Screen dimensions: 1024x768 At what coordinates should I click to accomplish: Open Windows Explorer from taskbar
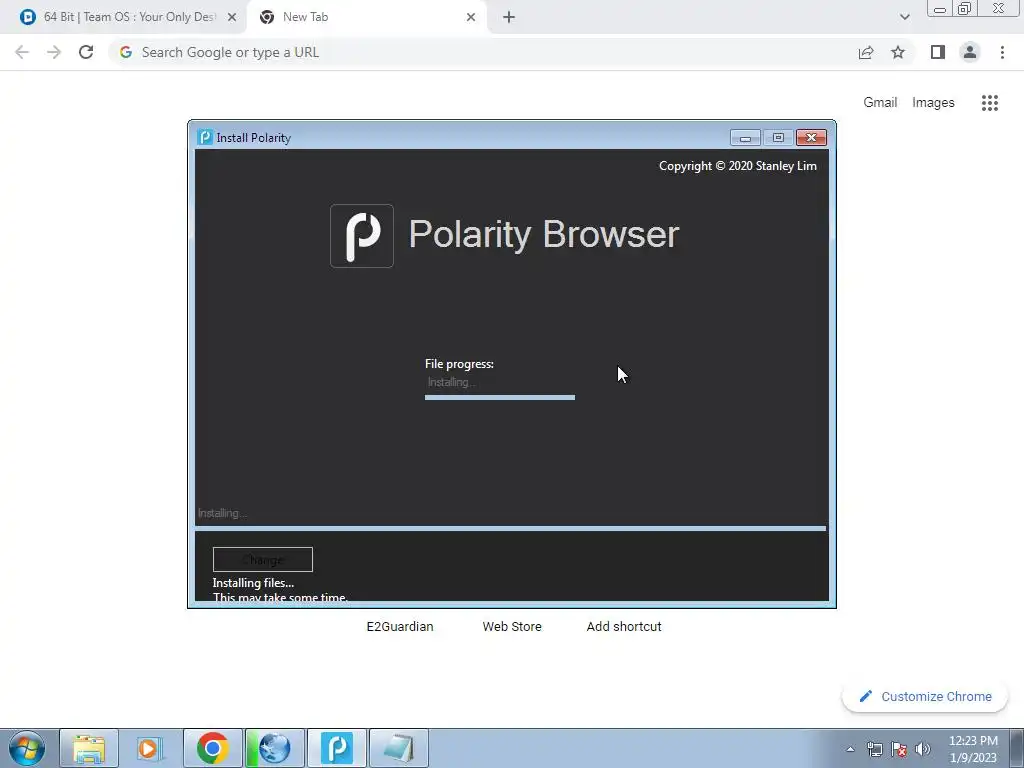pyautogui.click(x=89, y=748)
